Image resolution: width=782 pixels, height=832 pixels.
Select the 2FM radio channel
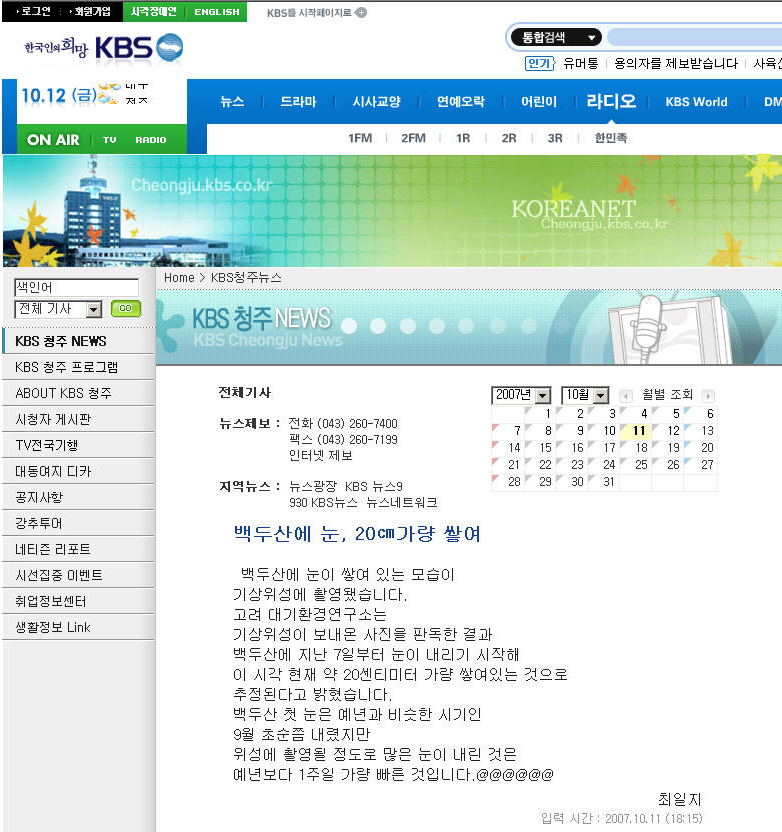(x=413, y=138)
